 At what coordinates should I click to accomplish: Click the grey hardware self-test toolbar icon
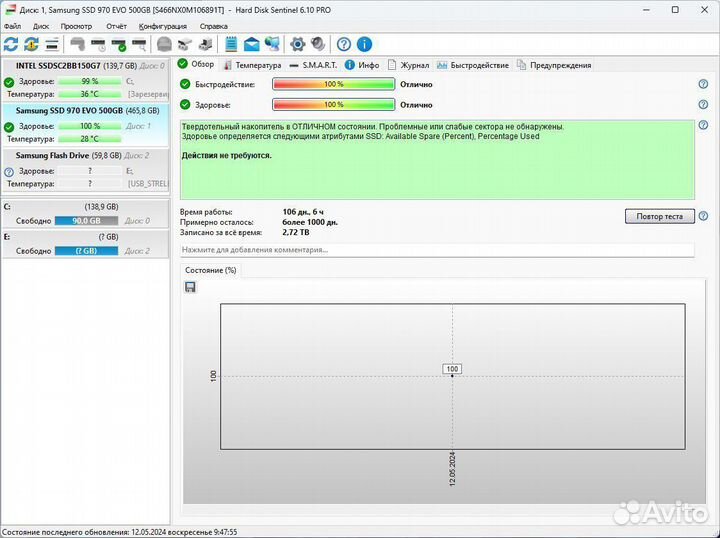point(78,44)
